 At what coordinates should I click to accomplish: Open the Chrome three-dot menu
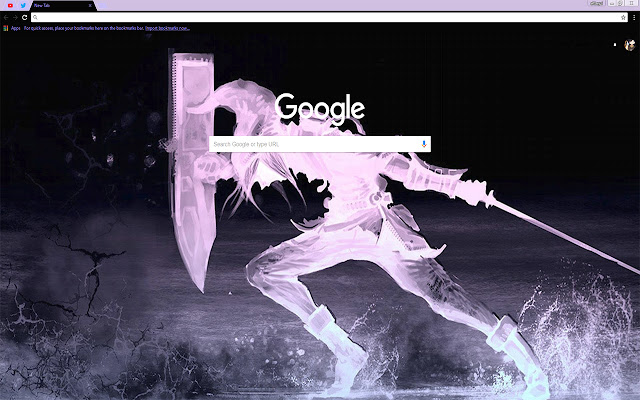634,17
